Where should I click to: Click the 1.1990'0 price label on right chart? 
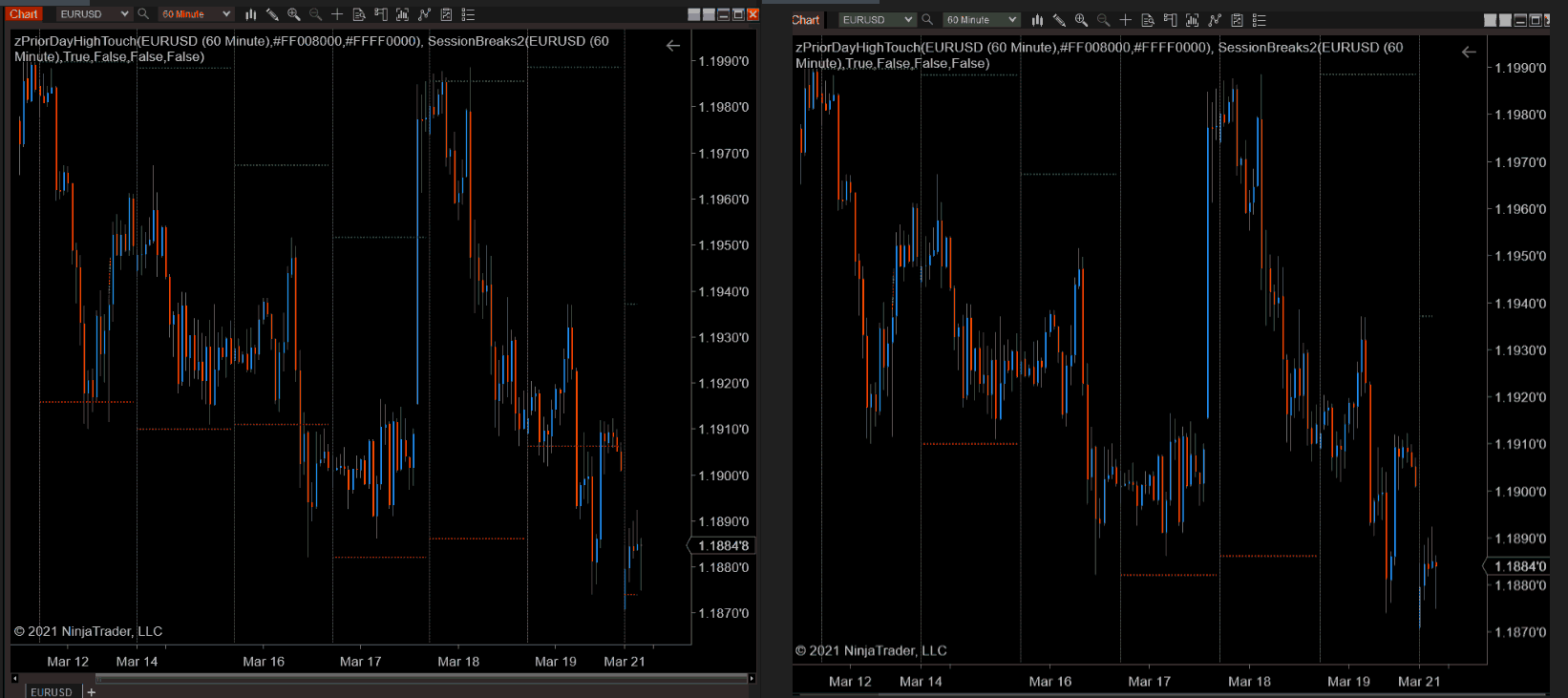[1520, 68]
